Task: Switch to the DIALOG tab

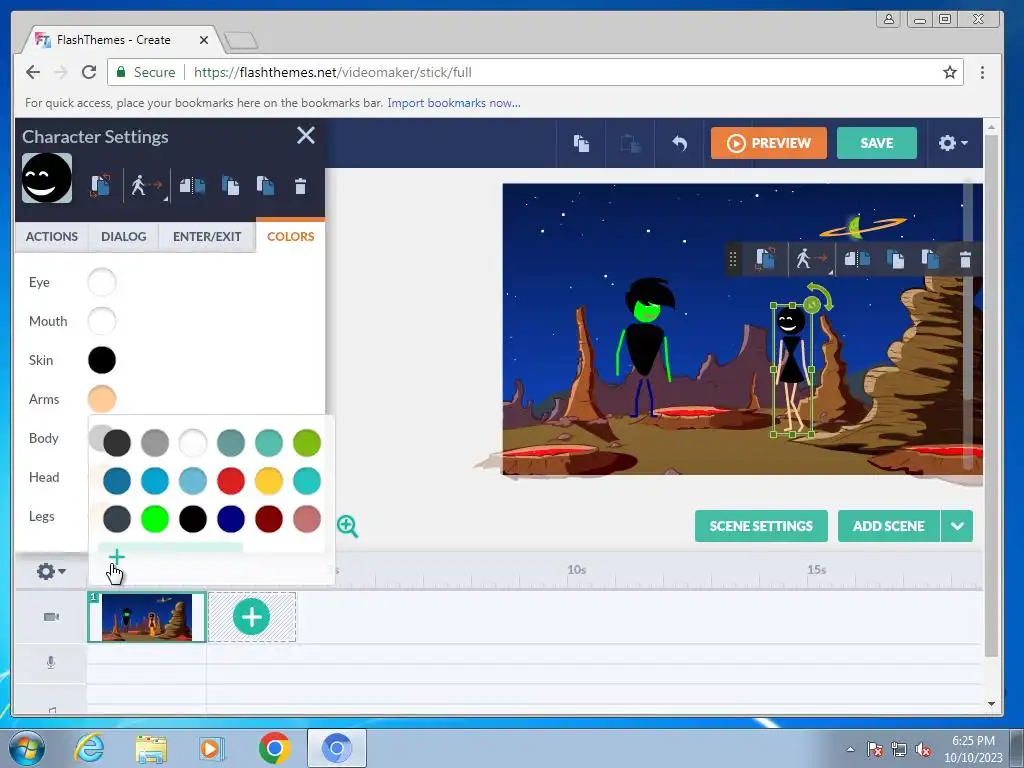Action: [123, 236]
